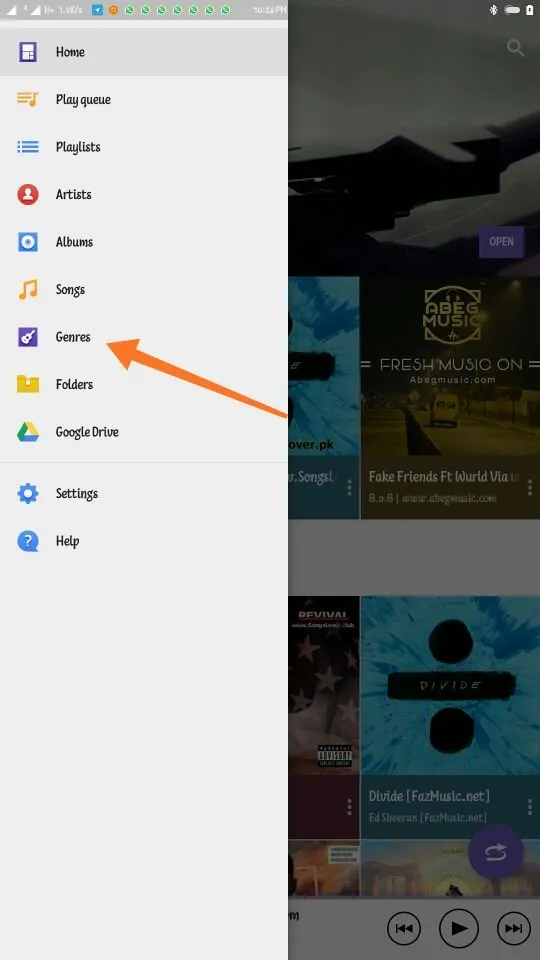540x960 pixels.
Task: Tap the purple shuffle floating button
Action: [x=496, y=851]
